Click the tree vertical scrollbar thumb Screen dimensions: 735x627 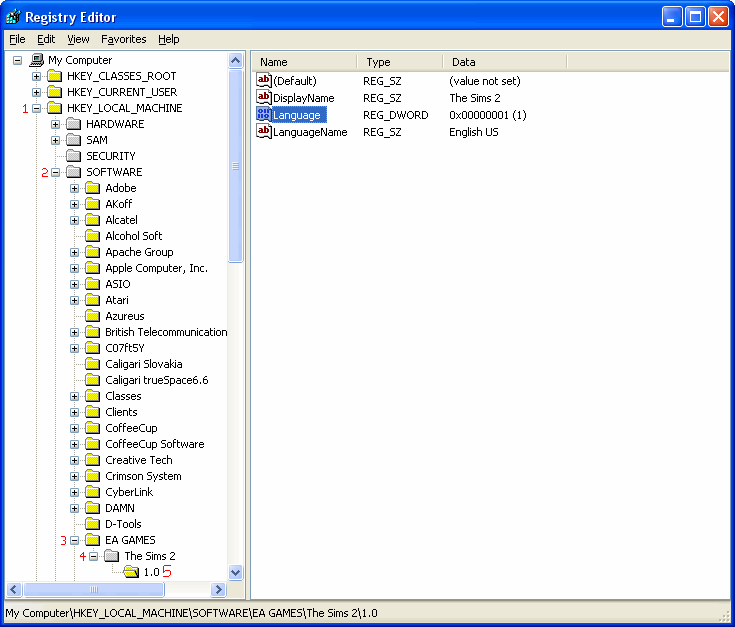235,166
